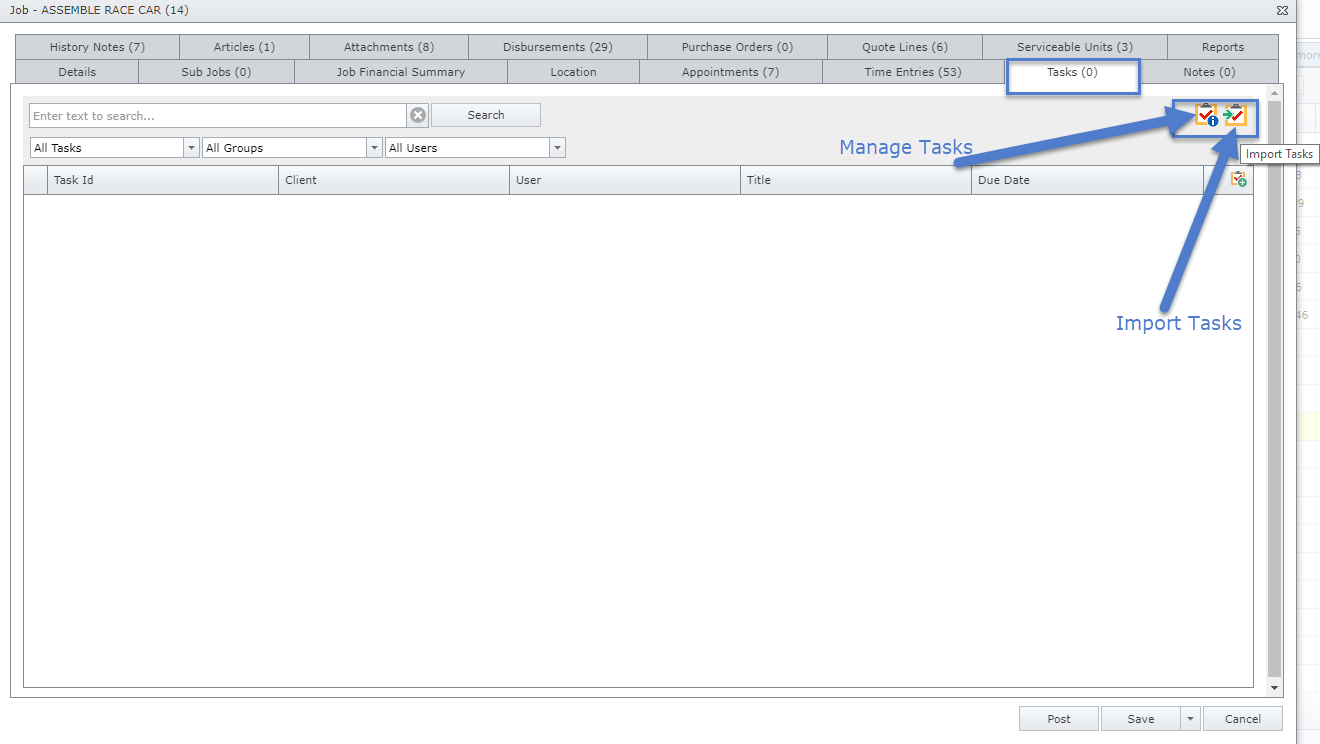Open the All Groups dropdown
1320x744 pixels.
pyautogui.click(x=374, y=148)
